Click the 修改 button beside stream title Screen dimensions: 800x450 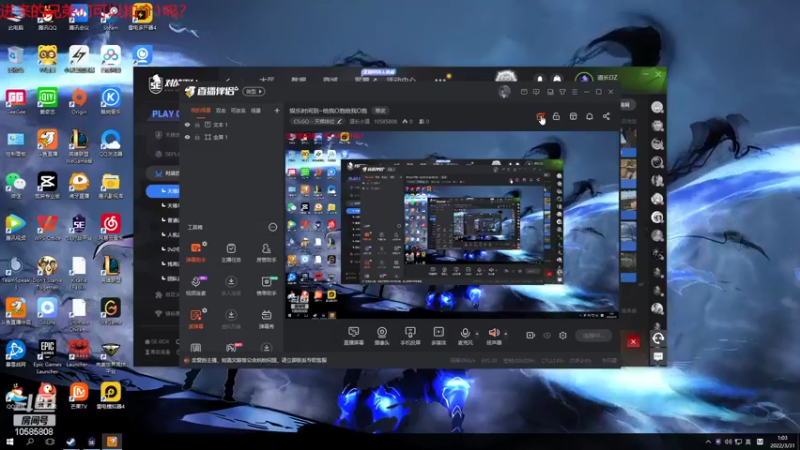(381, 110)
